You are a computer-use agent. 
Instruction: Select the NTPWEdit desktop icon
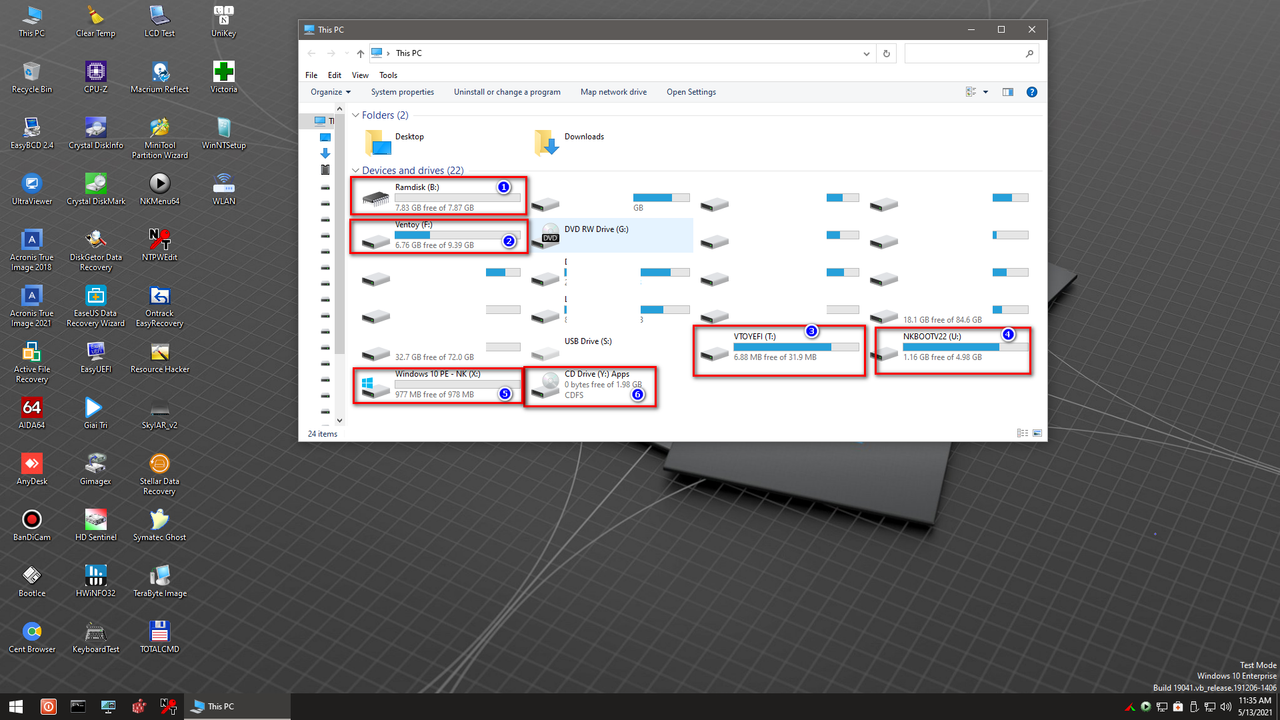(160, 246)
